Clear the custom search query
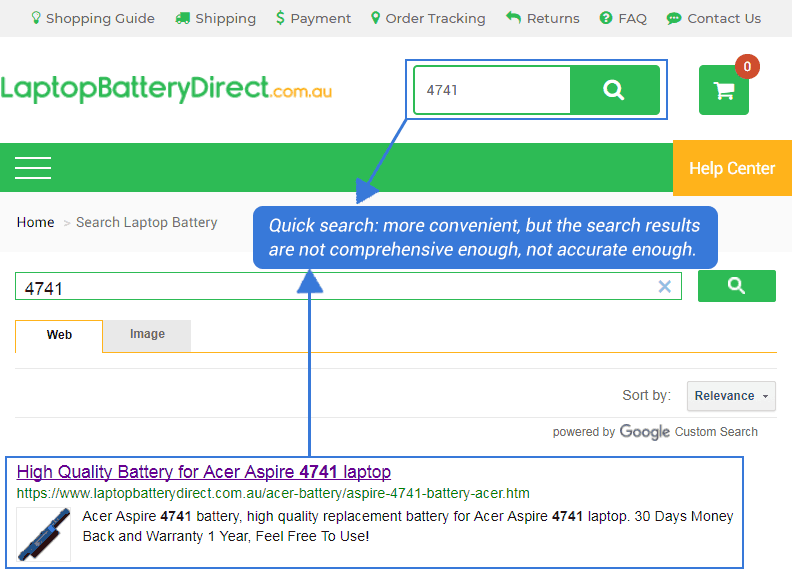The height and width of the screenshot is (574, 792). (x=665, y=286)
